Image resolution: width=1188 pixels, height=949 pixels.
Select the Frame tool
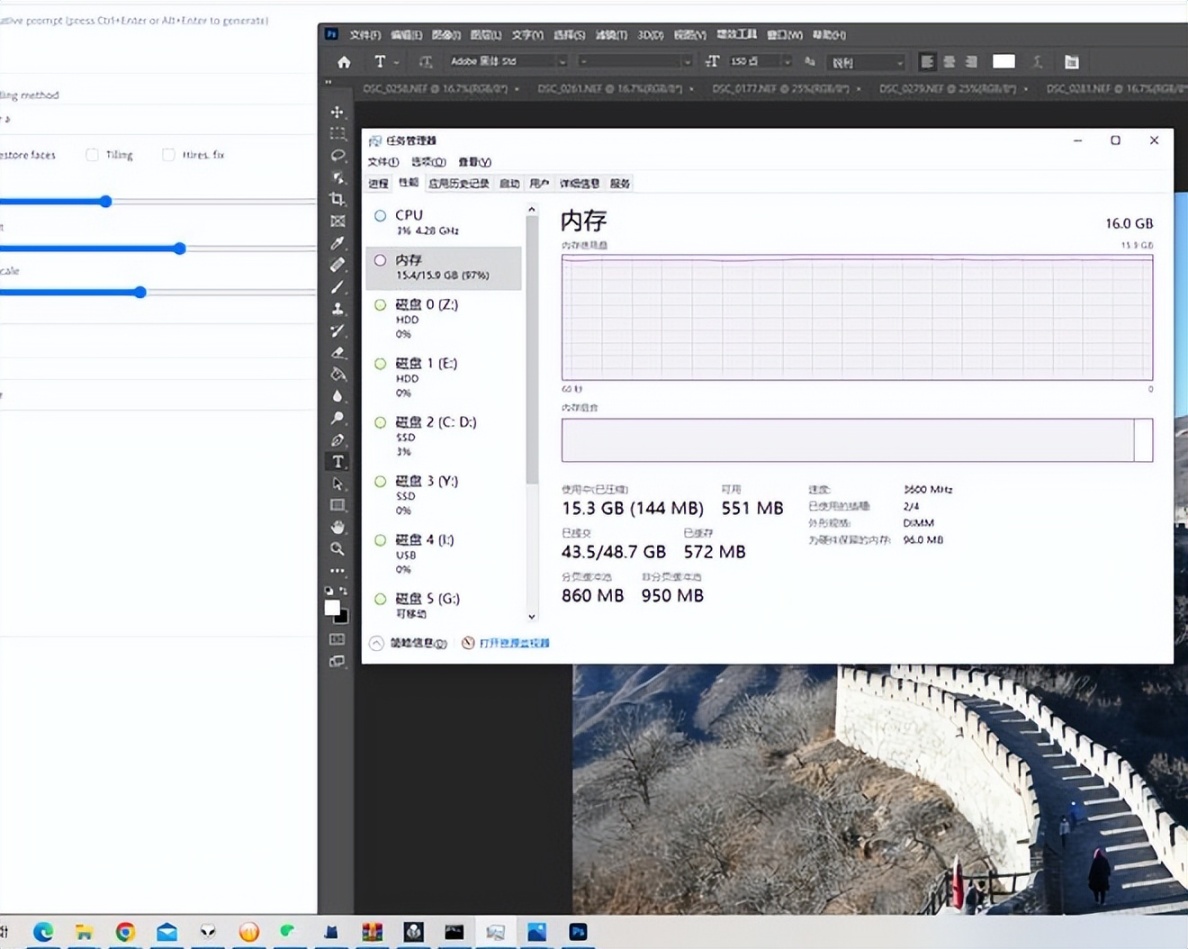point(338,221)
